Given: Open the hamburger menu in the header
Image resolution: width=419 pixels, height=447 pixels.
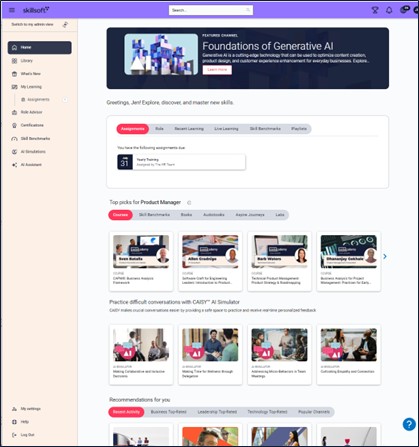Looking at the screenshot, I should click(12, 10).
